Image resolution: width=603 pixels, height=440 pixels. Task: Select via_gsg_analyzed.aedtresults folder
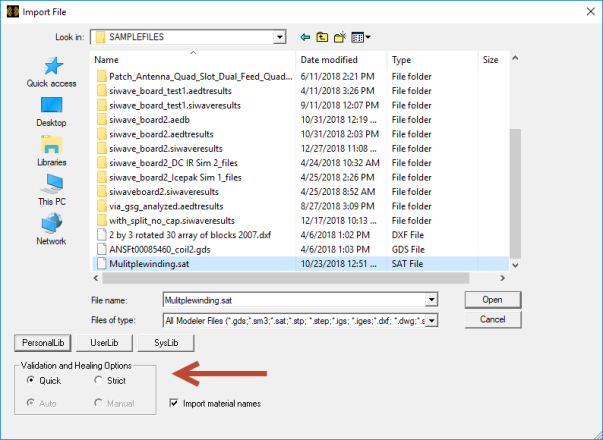pos(160,207)
